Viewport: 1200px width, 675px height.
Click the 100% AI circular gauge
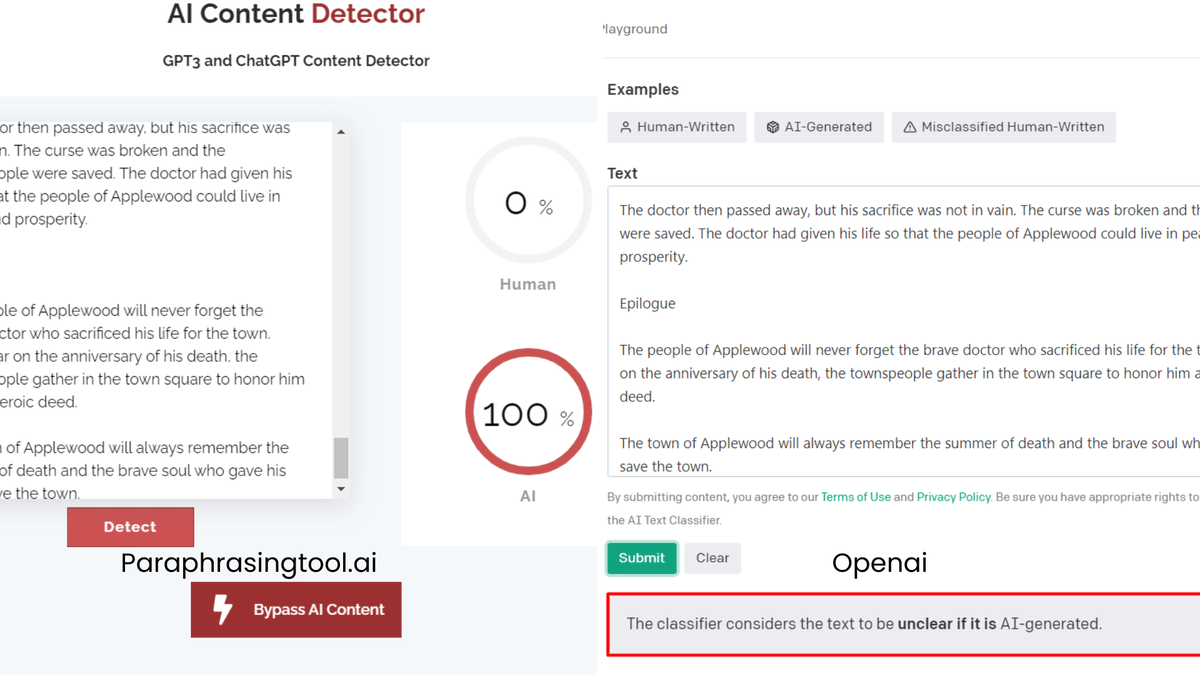[x=528, y=412]
